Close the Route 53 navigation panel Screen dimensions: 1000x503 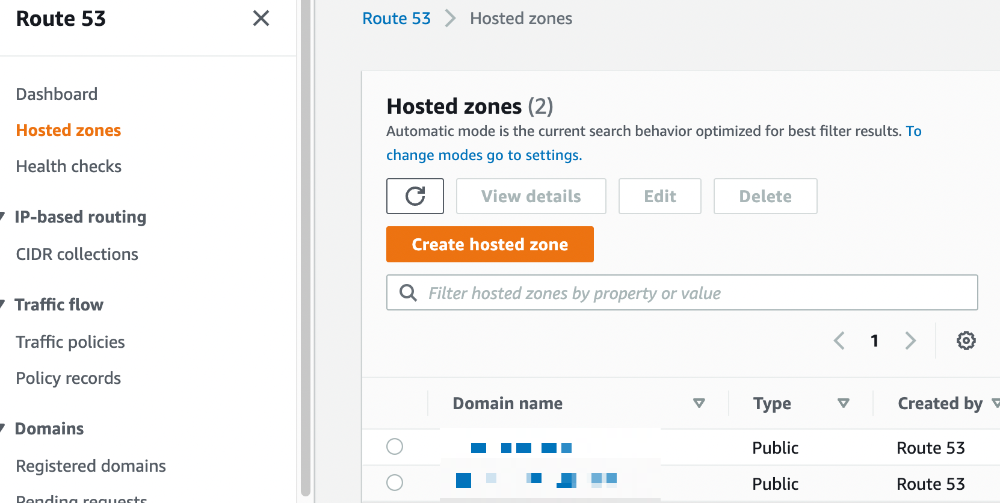click(x=261, y=18)
